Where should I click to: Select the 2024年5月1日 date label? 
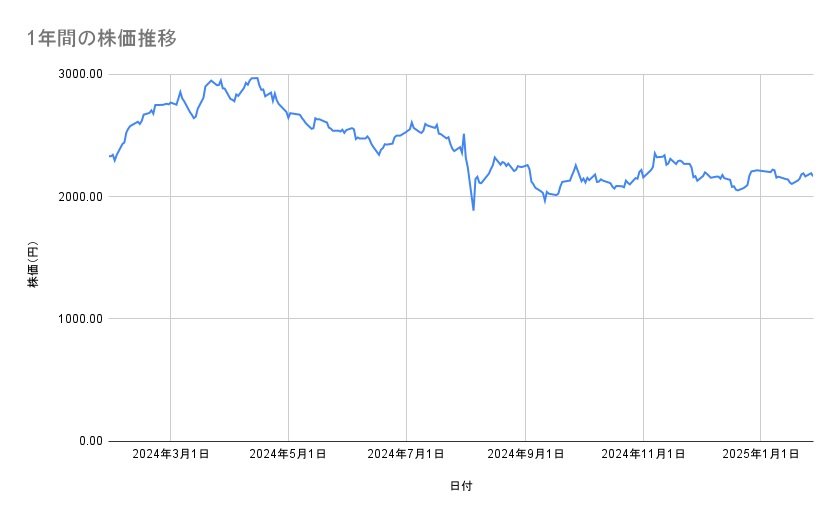pyautogui.click(x=288, y=454)
